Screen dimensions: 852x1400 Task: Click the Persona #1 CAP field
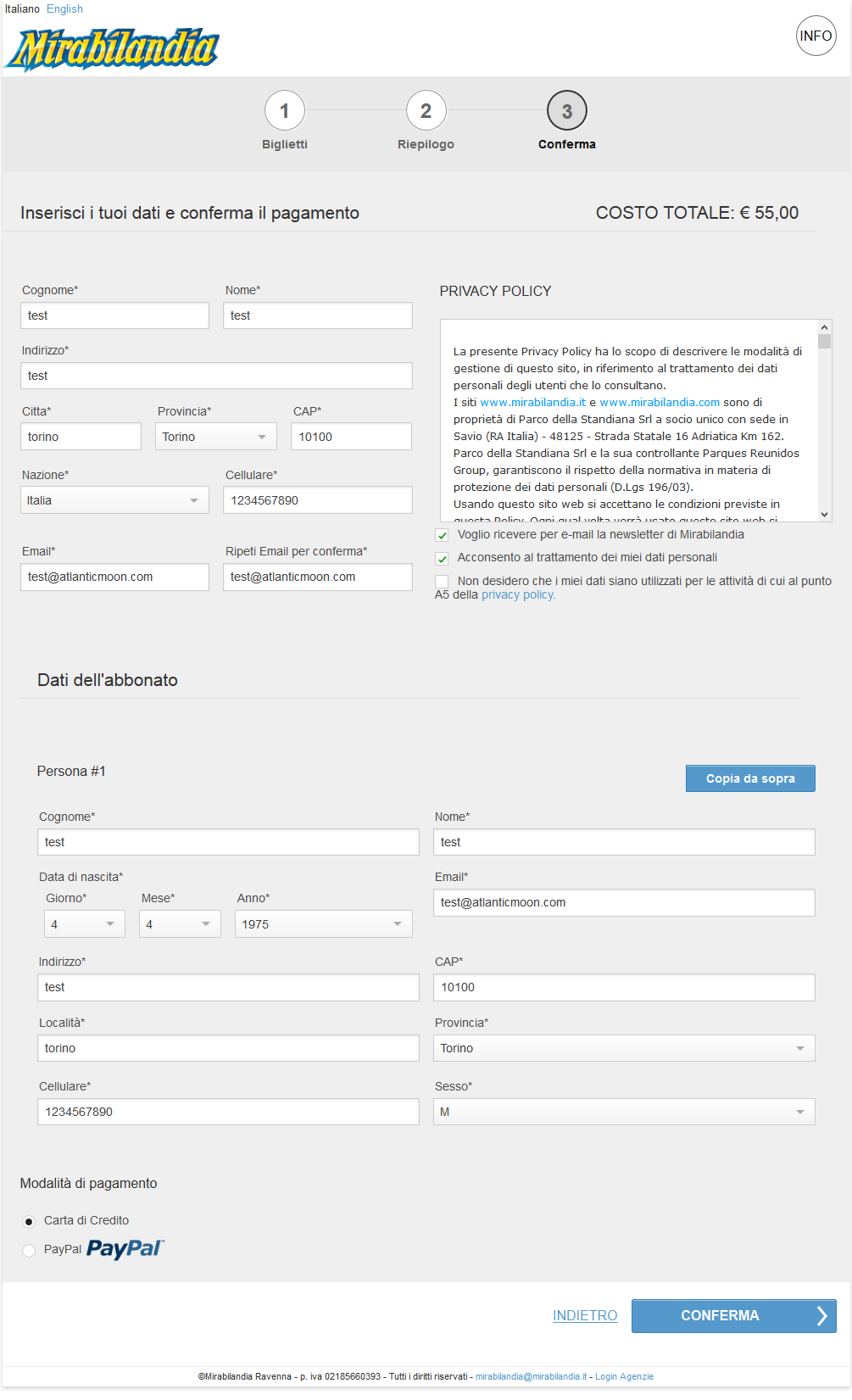624,987
